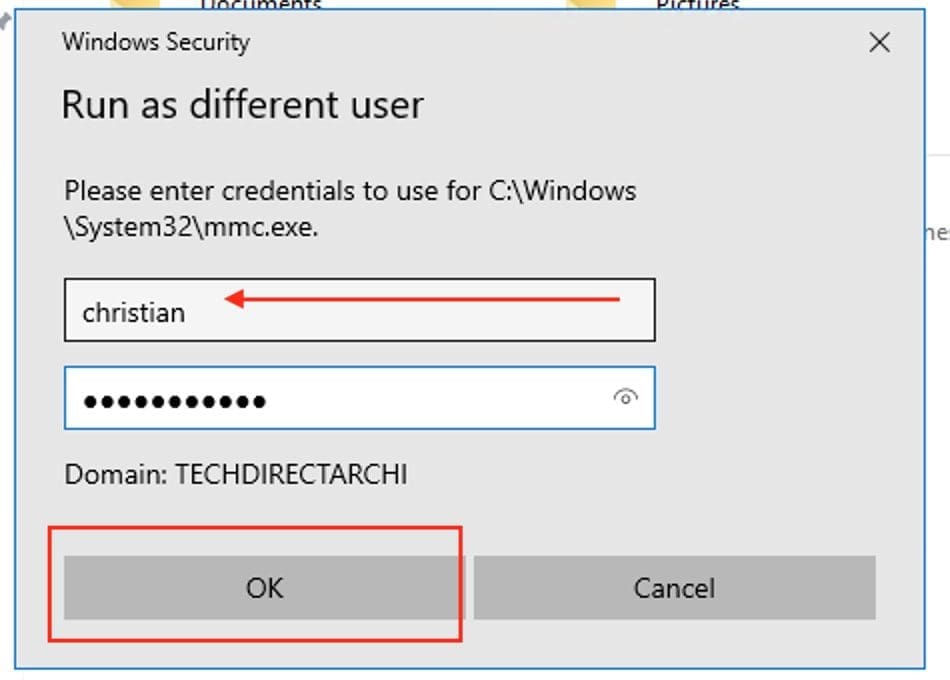Screen dimensions: 950x680
Task: Select the Documents folder label
Action: (x=261, y=5)
